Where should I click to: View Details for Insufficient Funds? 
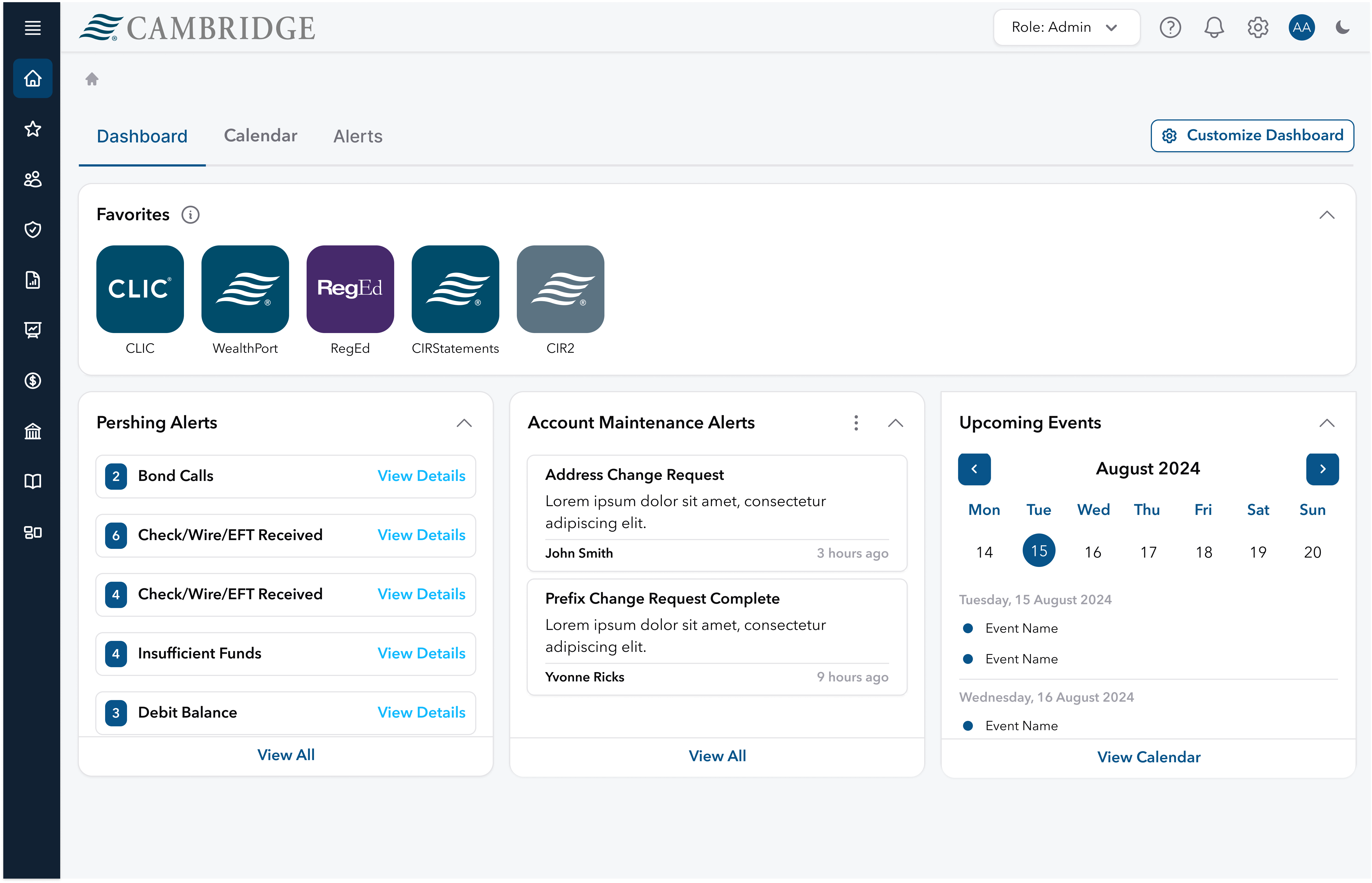[421, 653]
